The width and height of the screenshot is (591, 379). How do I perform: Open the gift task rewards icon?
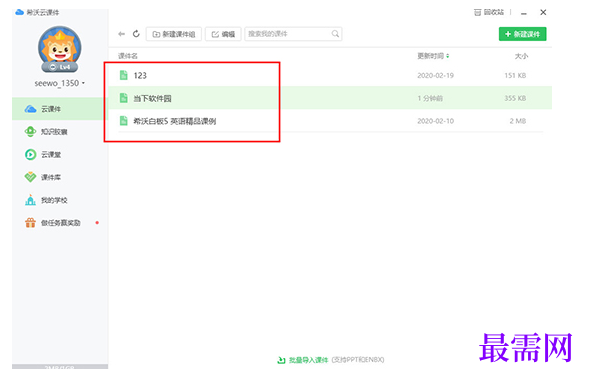point(31,223)
